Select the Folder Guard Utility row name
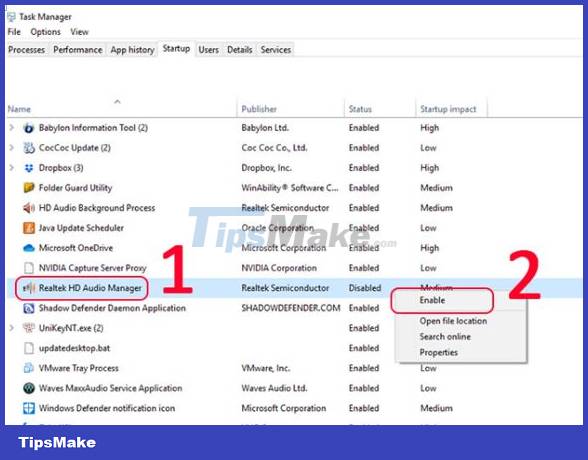 (x=75, y=188)
